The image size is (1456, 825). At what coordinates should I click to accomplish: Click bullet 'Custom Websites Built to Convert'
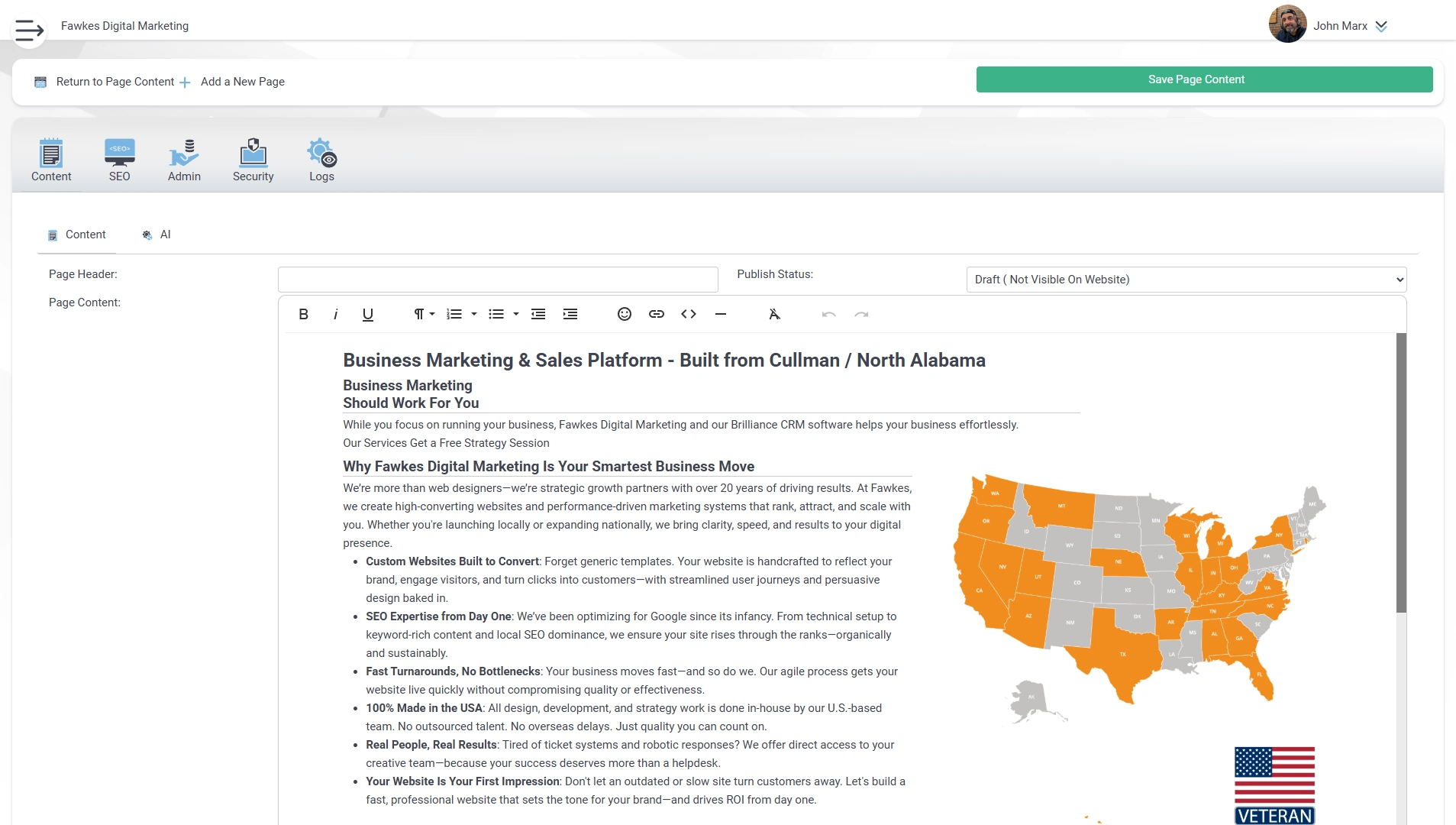click(452, 561)
